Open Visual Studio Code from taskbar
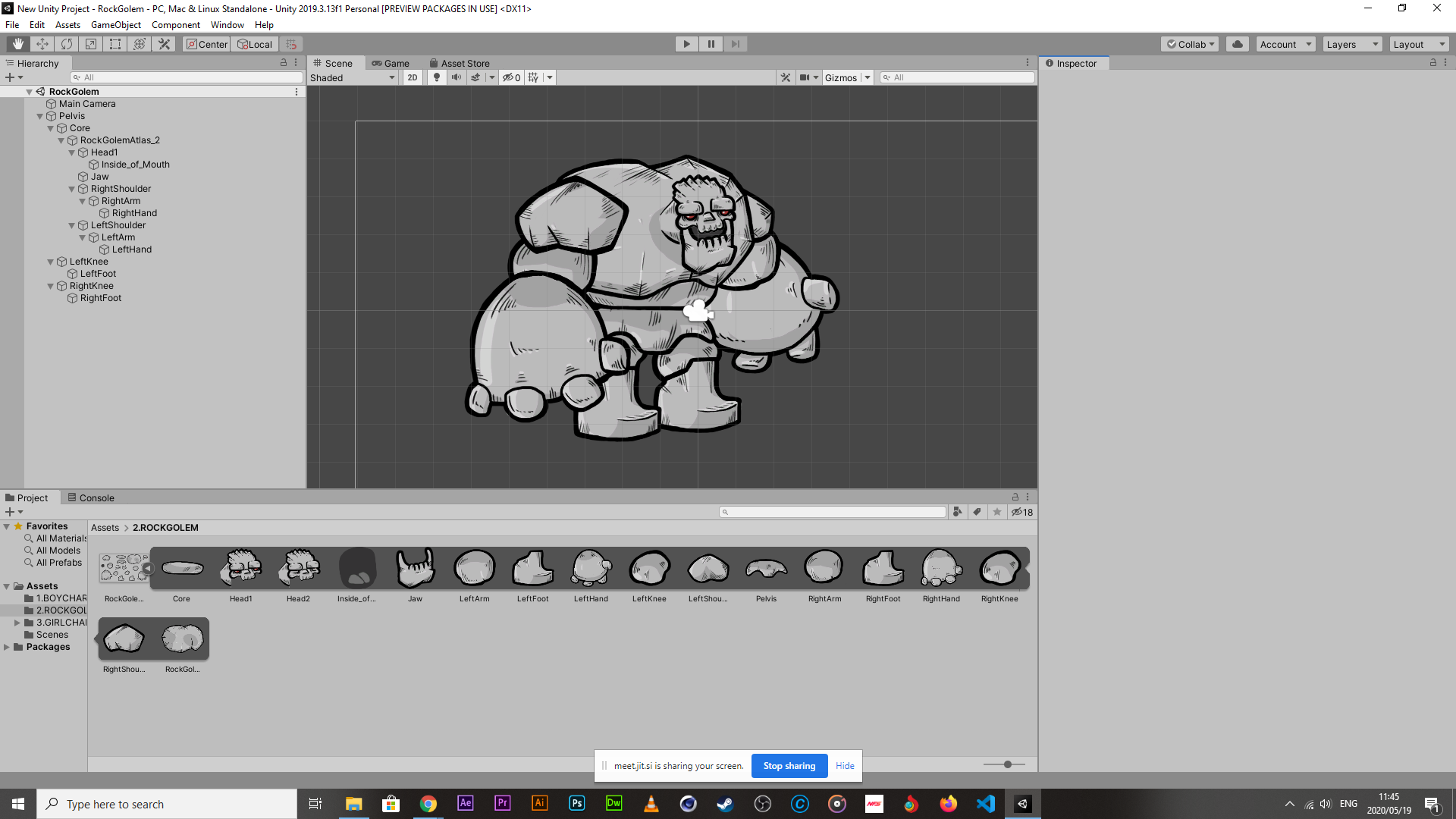 click(985, 804)
